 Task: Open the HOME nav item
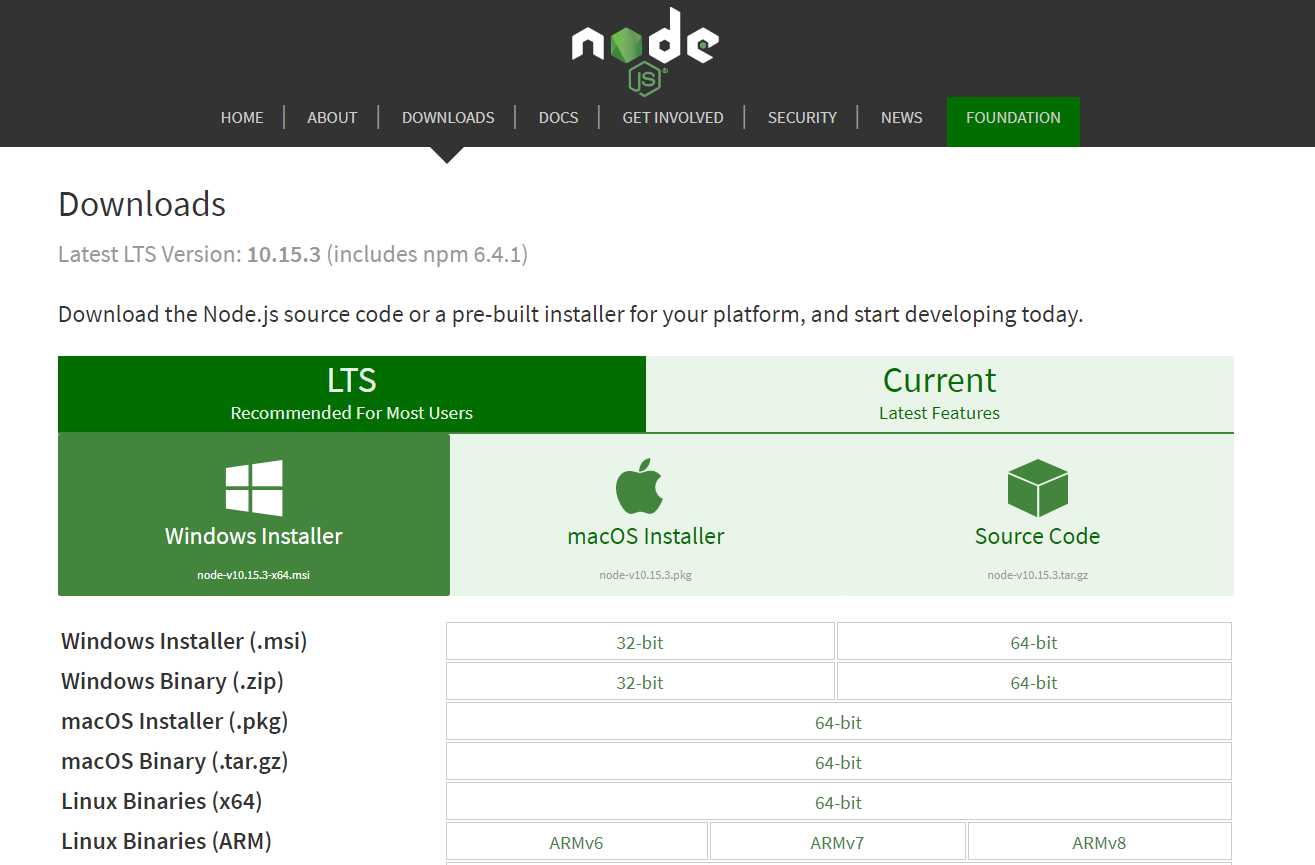coord(242,118)
